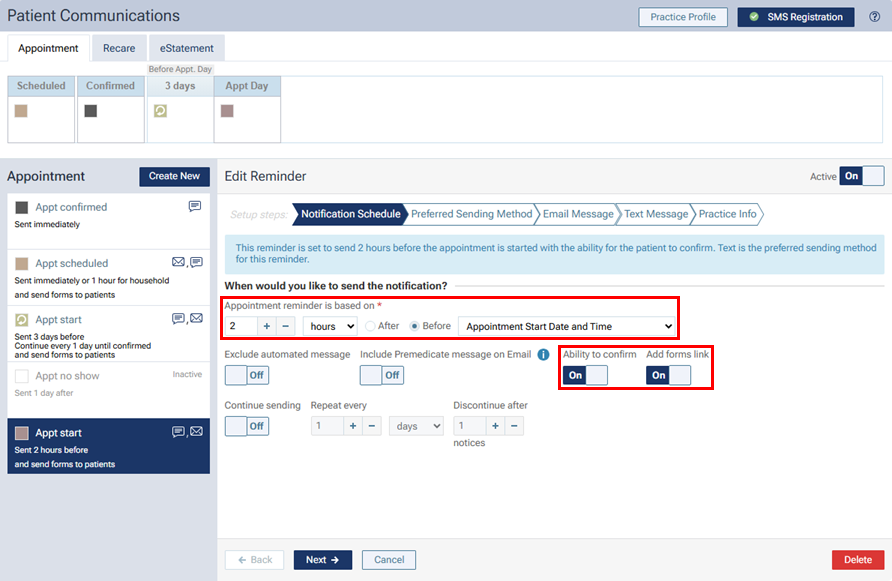Select the After radio button
This screenshot has height=581, width=892.
371,326
